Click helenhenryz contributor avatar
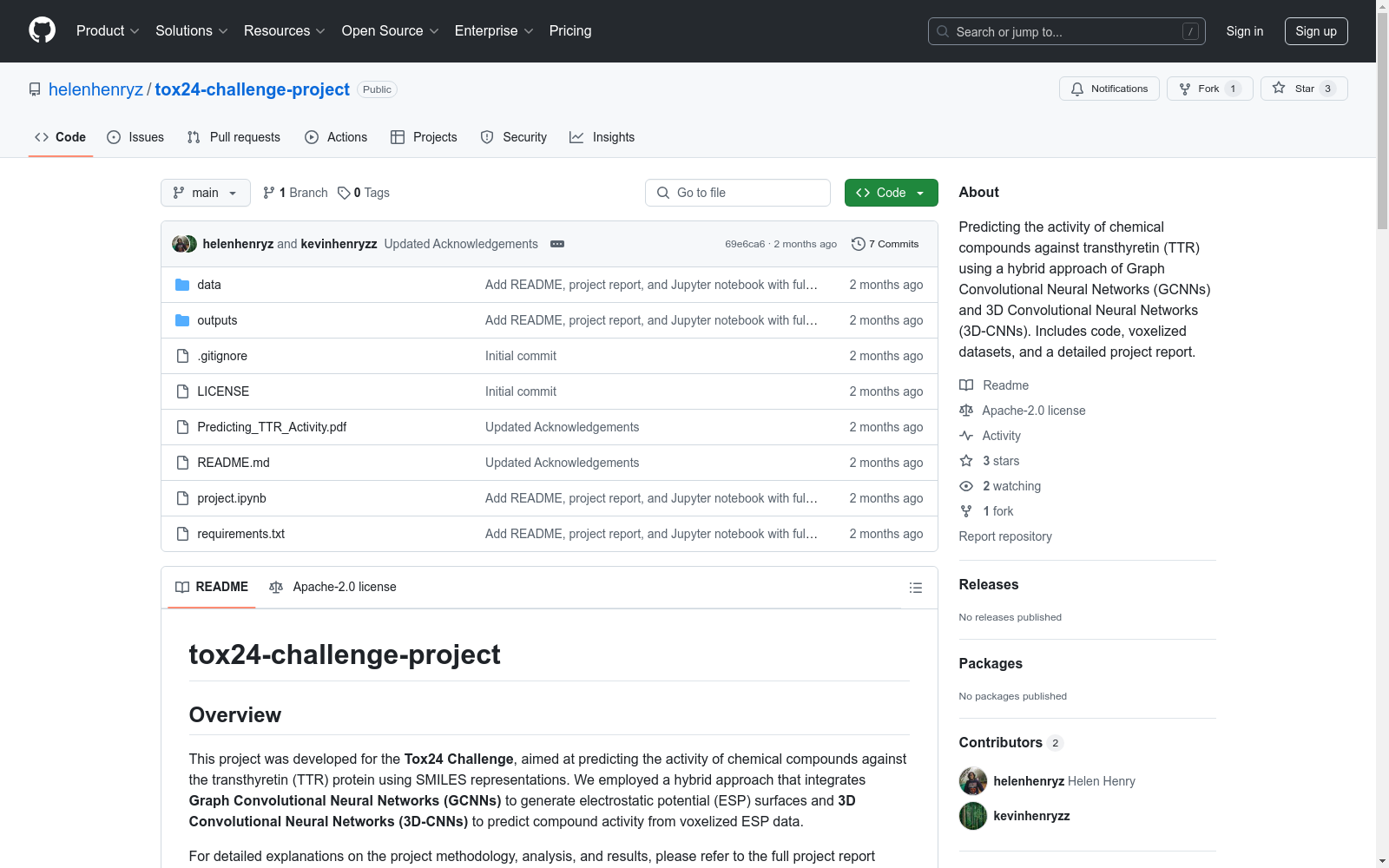1389x868 pixels. (973, 781)
